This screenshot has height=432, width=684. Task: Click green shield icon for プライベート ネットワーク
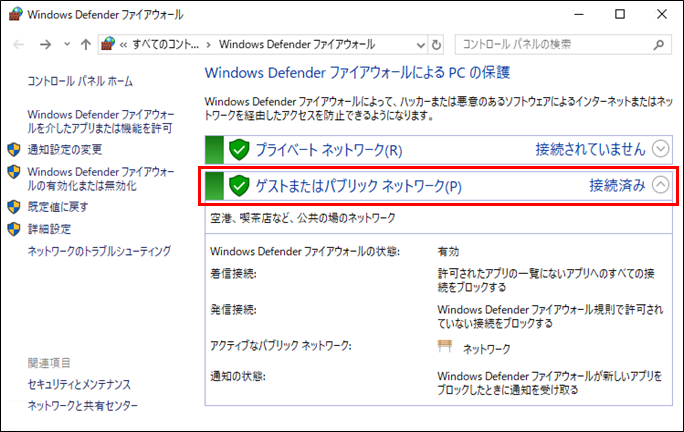239,150
